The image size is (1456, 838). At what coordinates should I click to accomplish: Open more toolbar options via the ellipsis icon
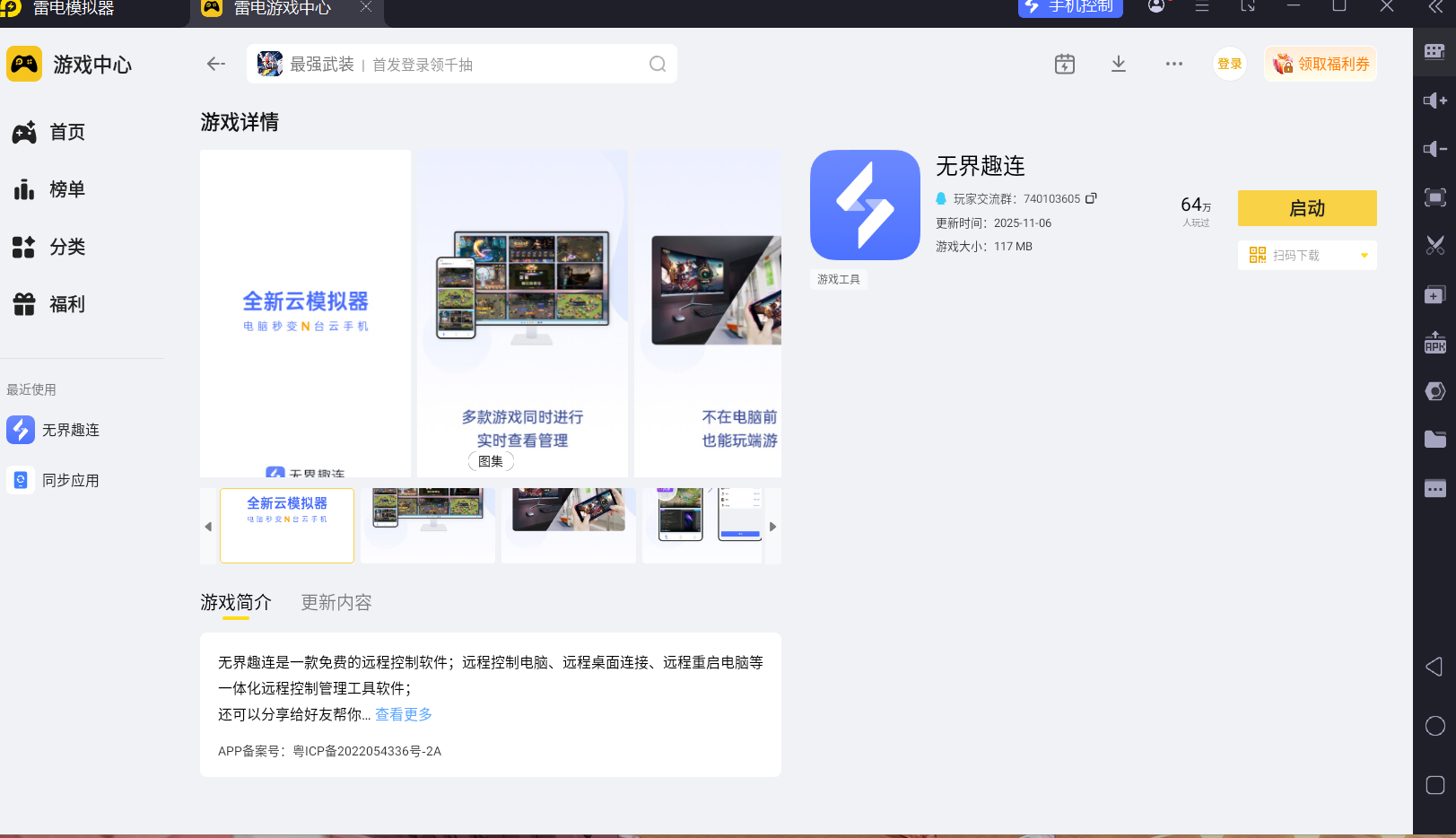coord(1173,64)
